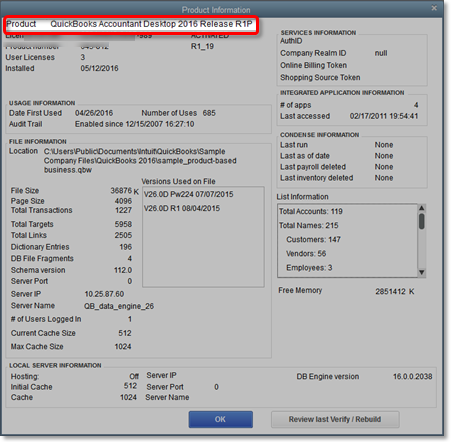The height and width of the screenshot is (442, 451).
Task: Click Last inventory deleted label
Action: 316,178
